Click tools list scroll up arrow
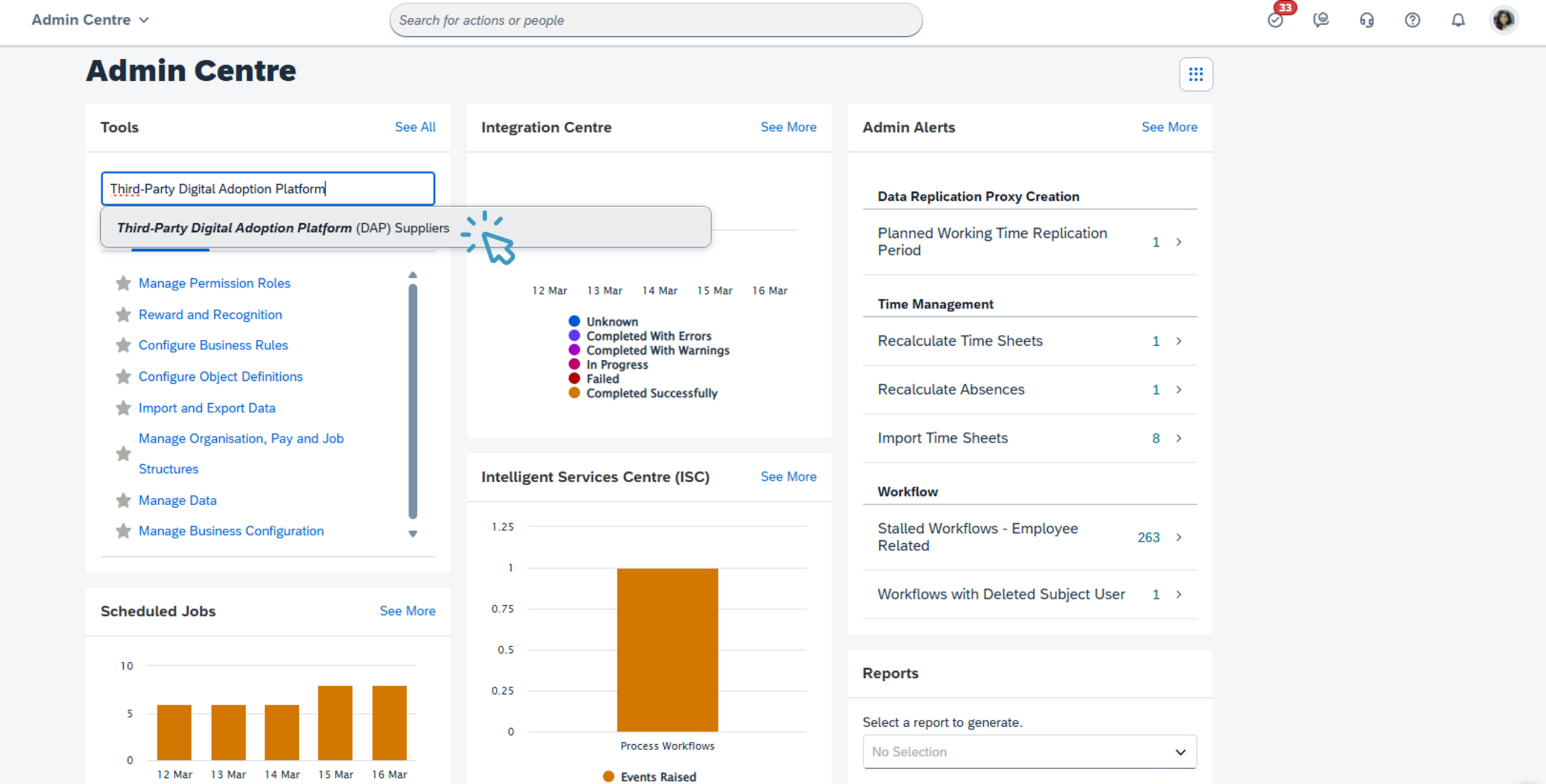Screen dimensions: 1546x784 413,275
